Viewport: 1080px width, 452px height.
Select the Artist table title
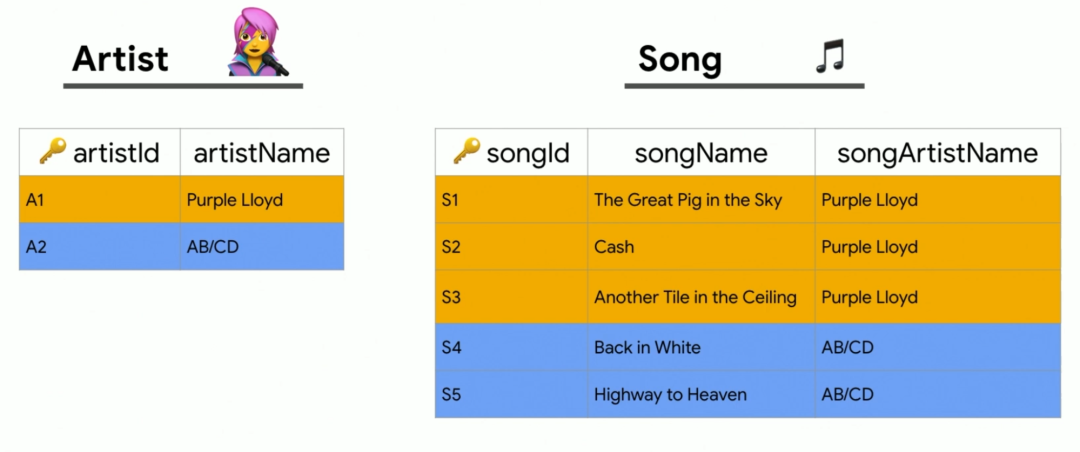pyautogui.click(x=120, y=58)
